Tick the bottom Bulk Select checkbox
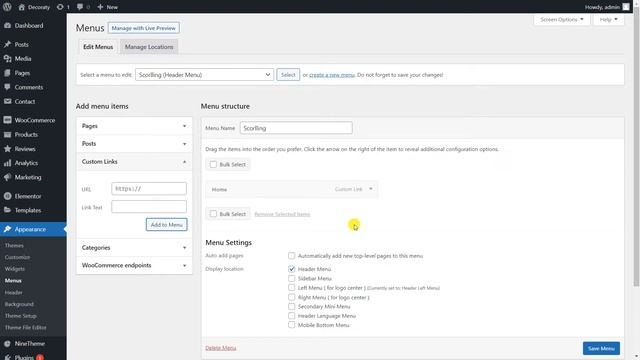The height and width of the screenshot is (360, 640). coord(213,213)
